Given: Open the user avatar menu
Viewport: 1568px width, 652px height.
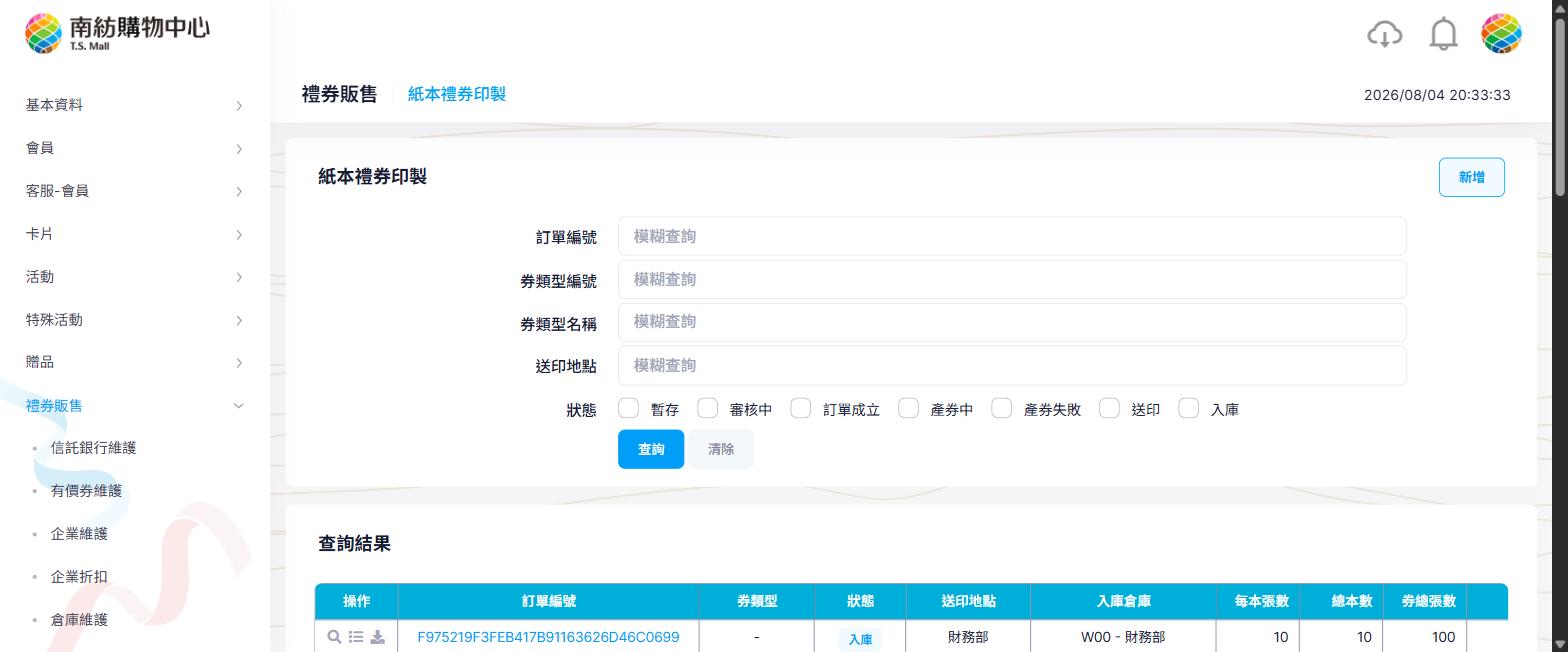Looking at the screenshot, I should 1501,34.
